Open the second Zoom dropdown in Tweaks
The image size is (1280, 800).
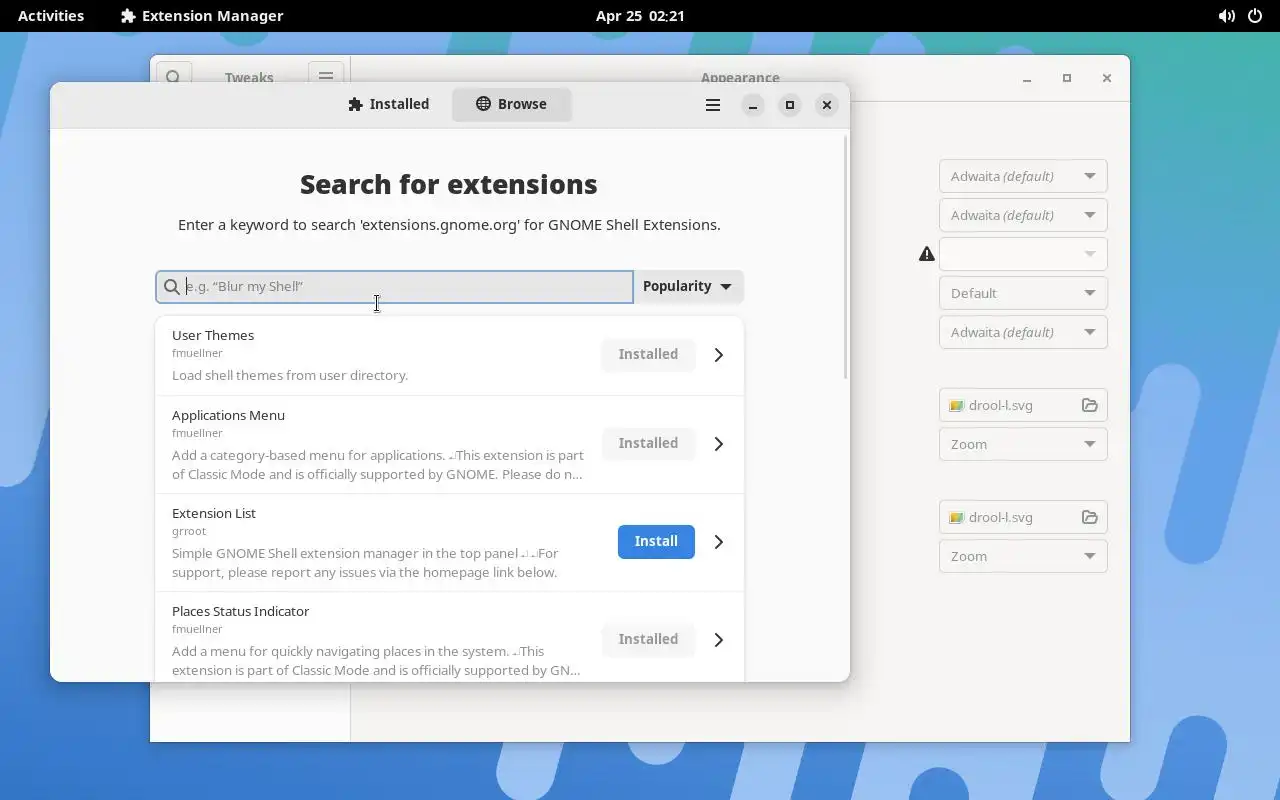tap(1023, 556)
